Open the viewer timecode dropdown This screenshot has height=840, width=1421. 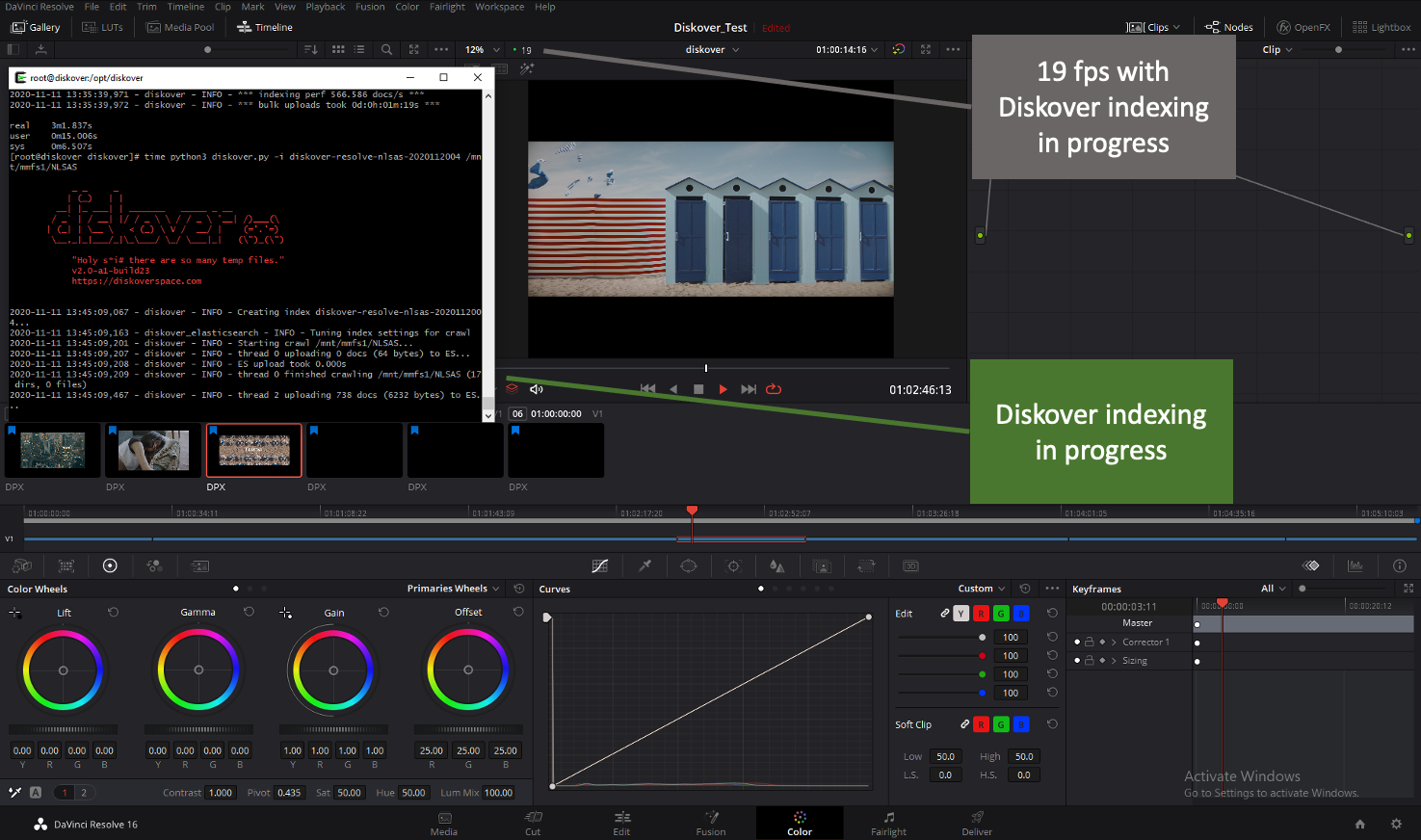847,49
